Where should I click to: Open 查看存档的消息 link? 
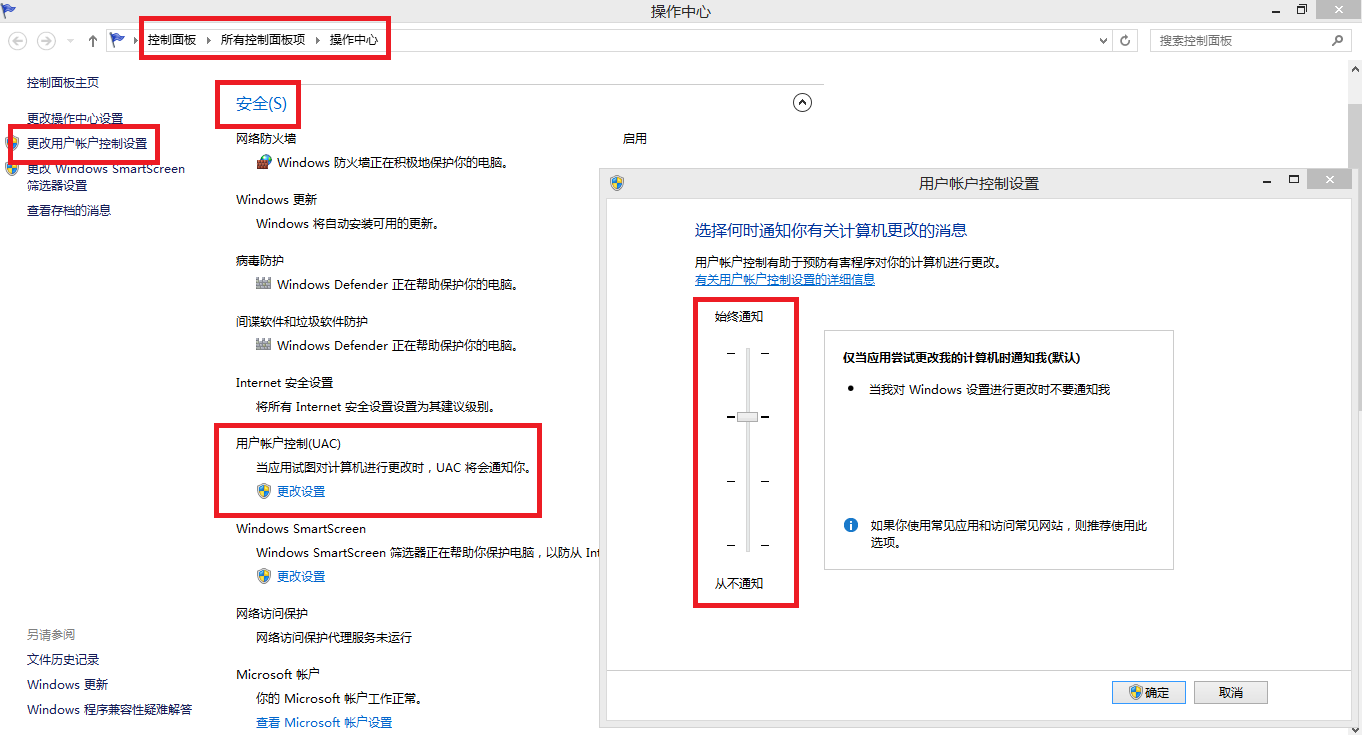coord(69,210)
